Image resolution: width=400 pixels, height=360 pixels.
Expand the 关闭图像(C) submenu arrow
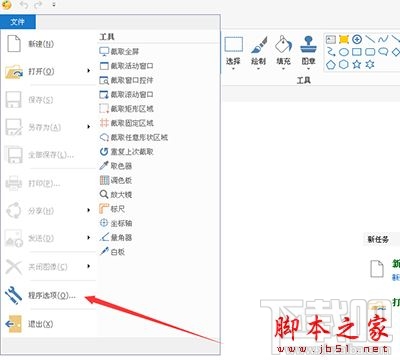(89, 266)
